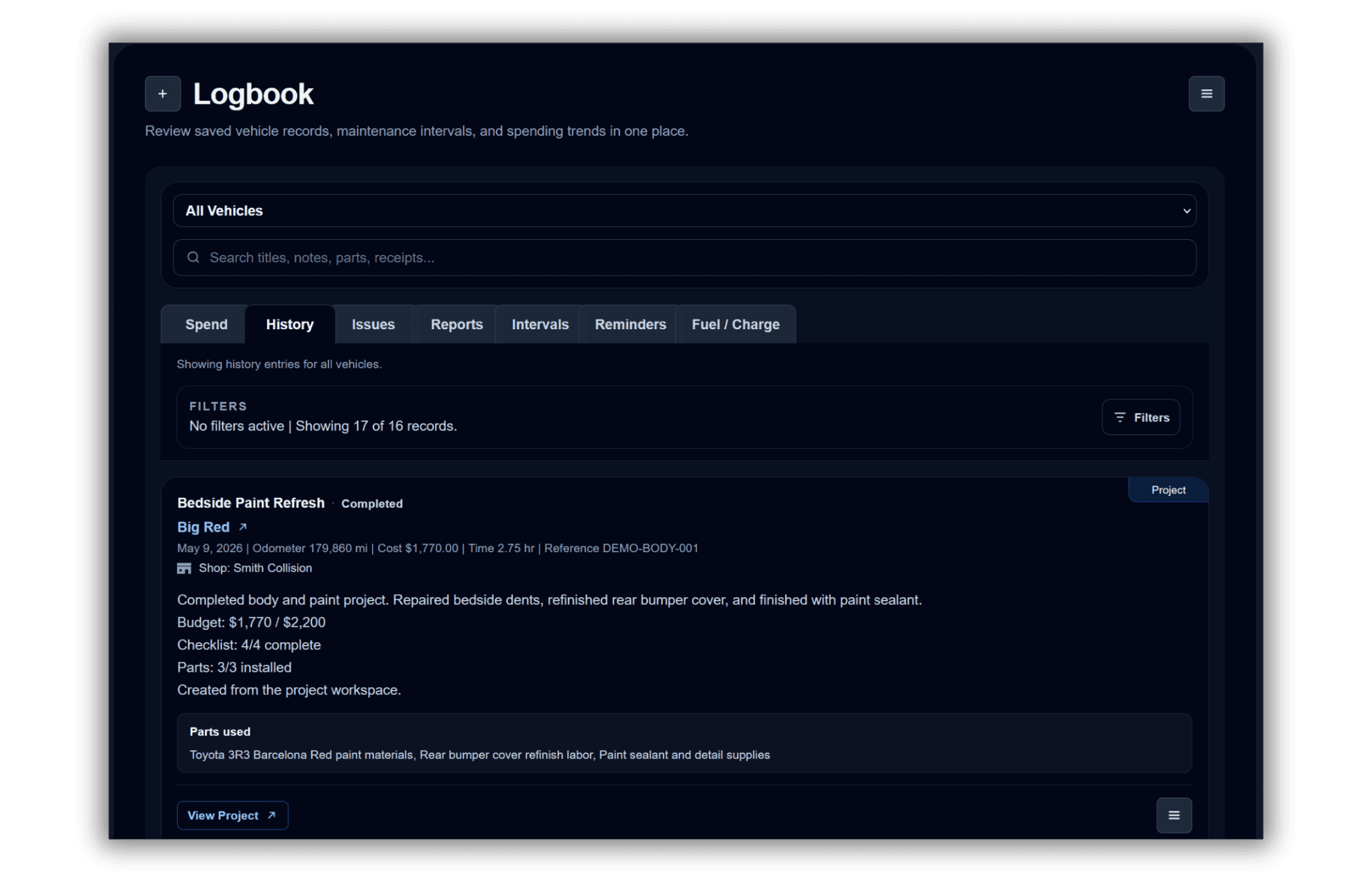Open the Intervals tab
Viewport: 1372px width, 882px height.
coord(540,324)
